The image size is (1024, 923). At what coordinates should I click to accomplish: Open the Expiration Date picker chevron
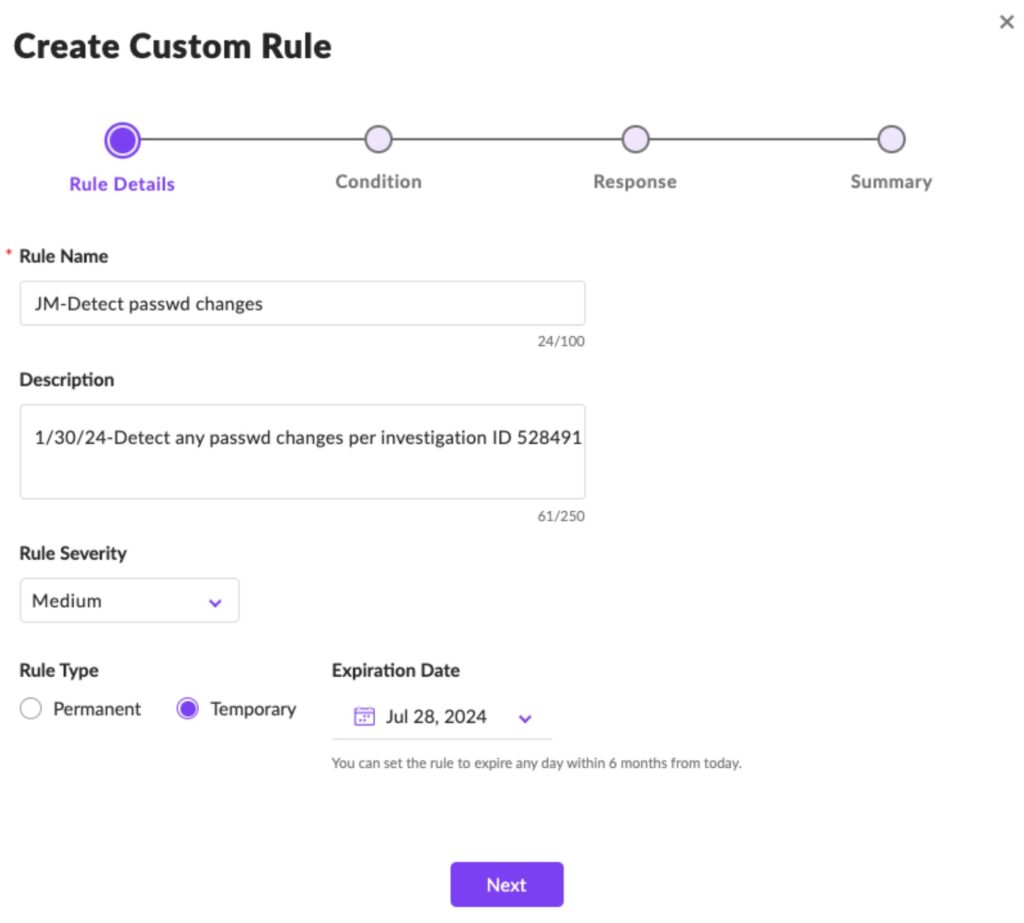pyautogui.click(x=525, y=717)
